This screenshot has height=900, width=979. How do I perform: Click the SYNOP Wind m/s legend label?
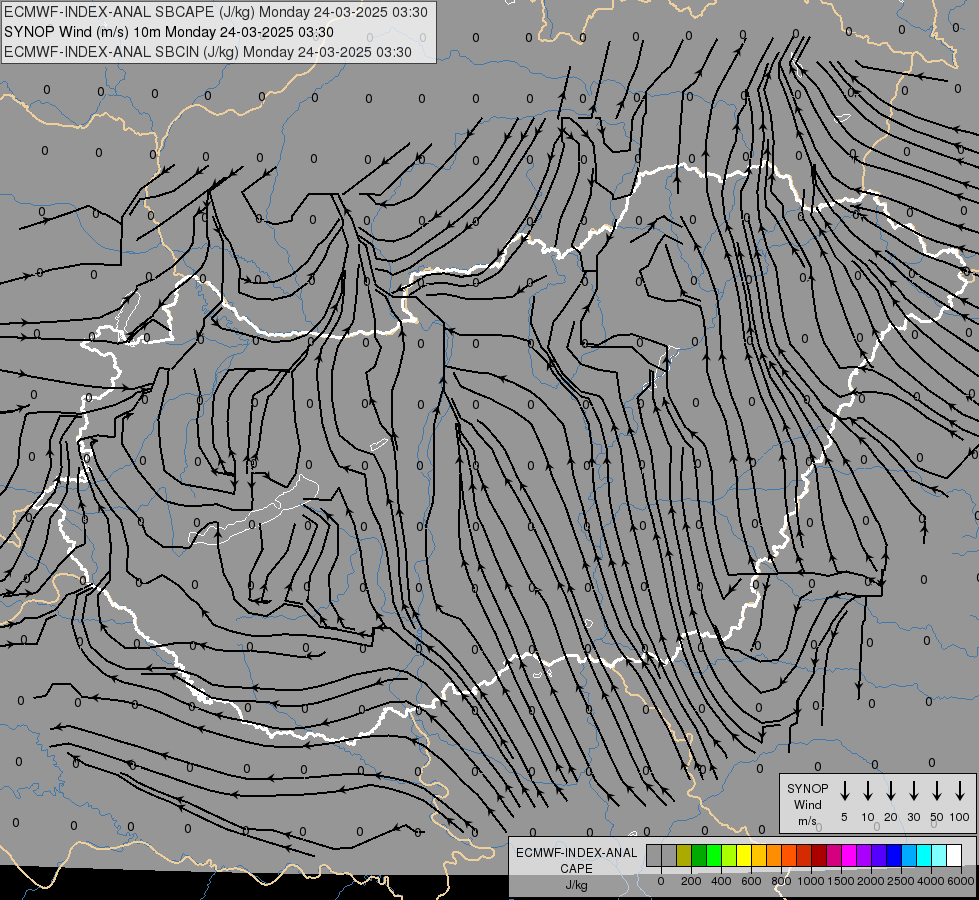(807, 804)
